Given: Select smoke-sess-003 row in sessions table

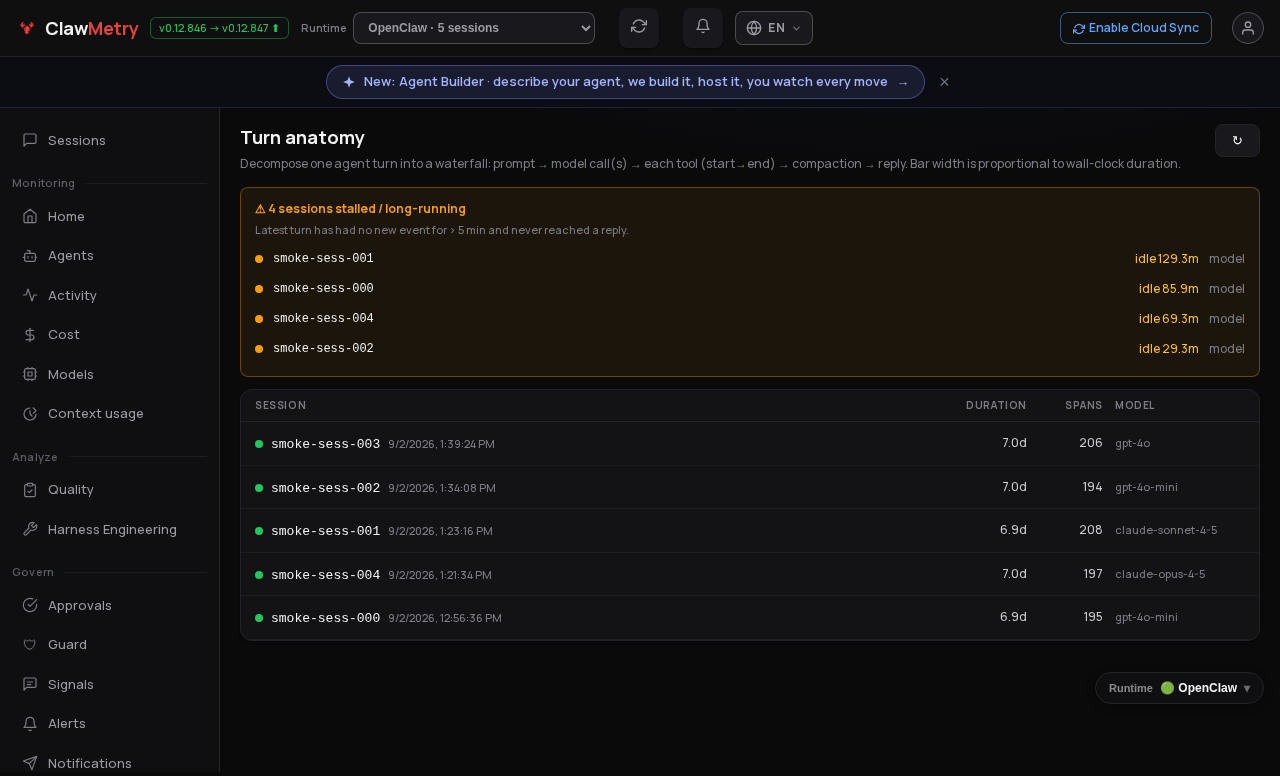Looking at the screenshot, I should coord(750,443).
